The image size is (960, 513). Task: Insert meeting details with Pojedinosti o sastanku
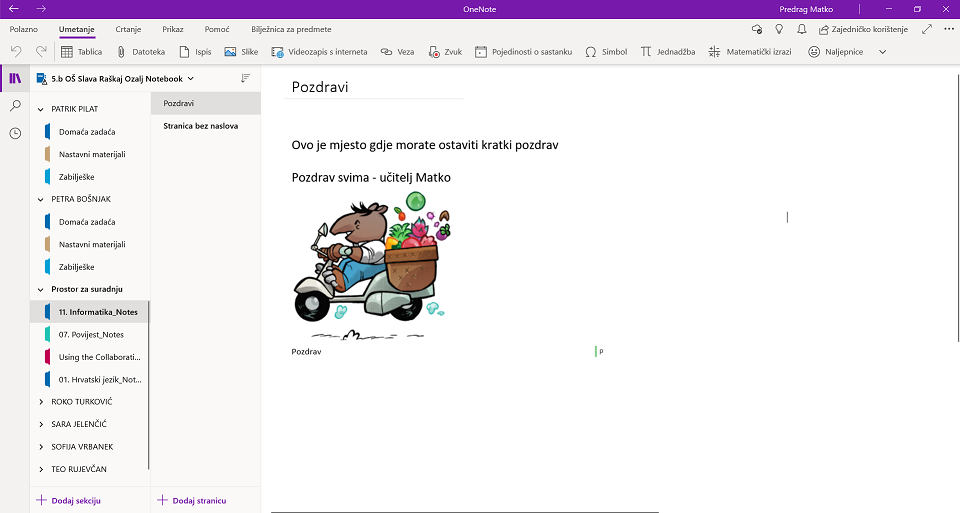pos(523,52)
